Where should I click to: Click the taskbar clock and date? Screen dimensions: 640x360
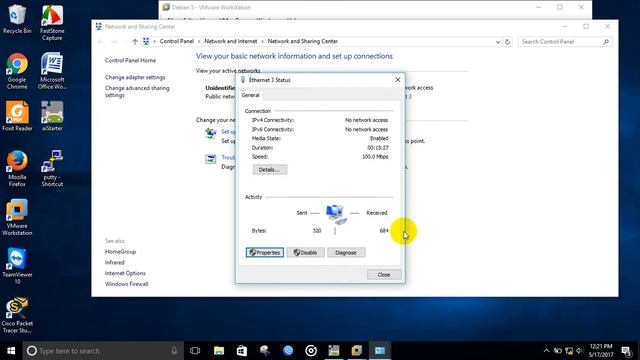600,351
